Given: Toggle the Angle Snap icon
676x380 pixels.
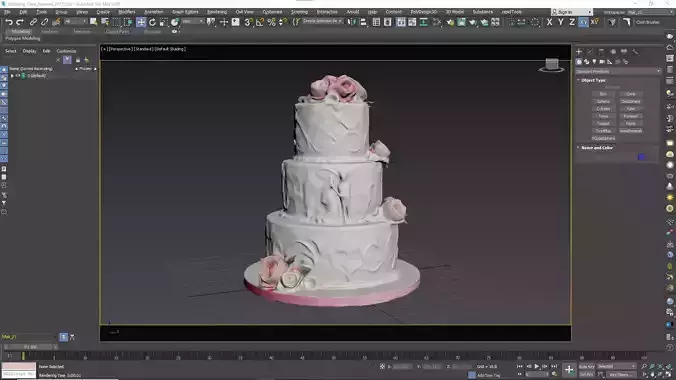Looking at the screenshot, I should (x=260, y=22).
